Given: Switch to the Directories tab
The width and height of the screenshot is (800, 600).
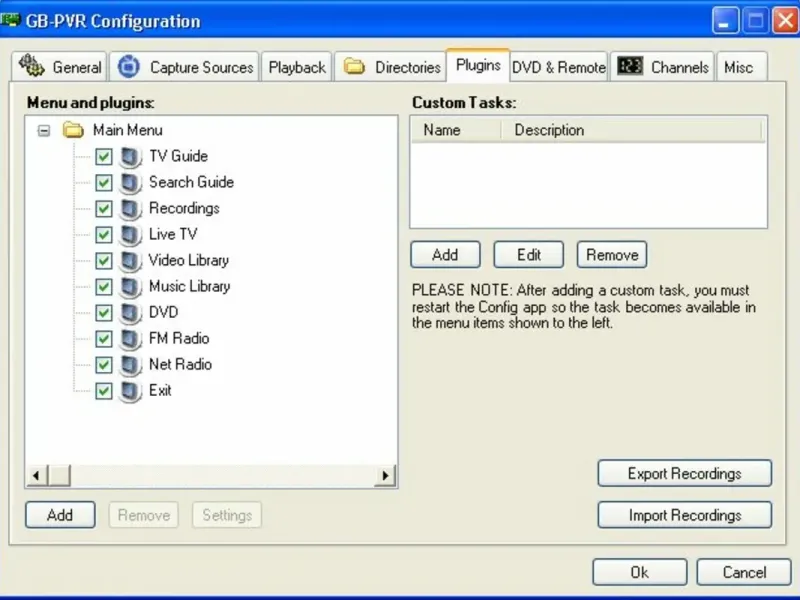Looking at the screenshot, I should pos(390,67).
